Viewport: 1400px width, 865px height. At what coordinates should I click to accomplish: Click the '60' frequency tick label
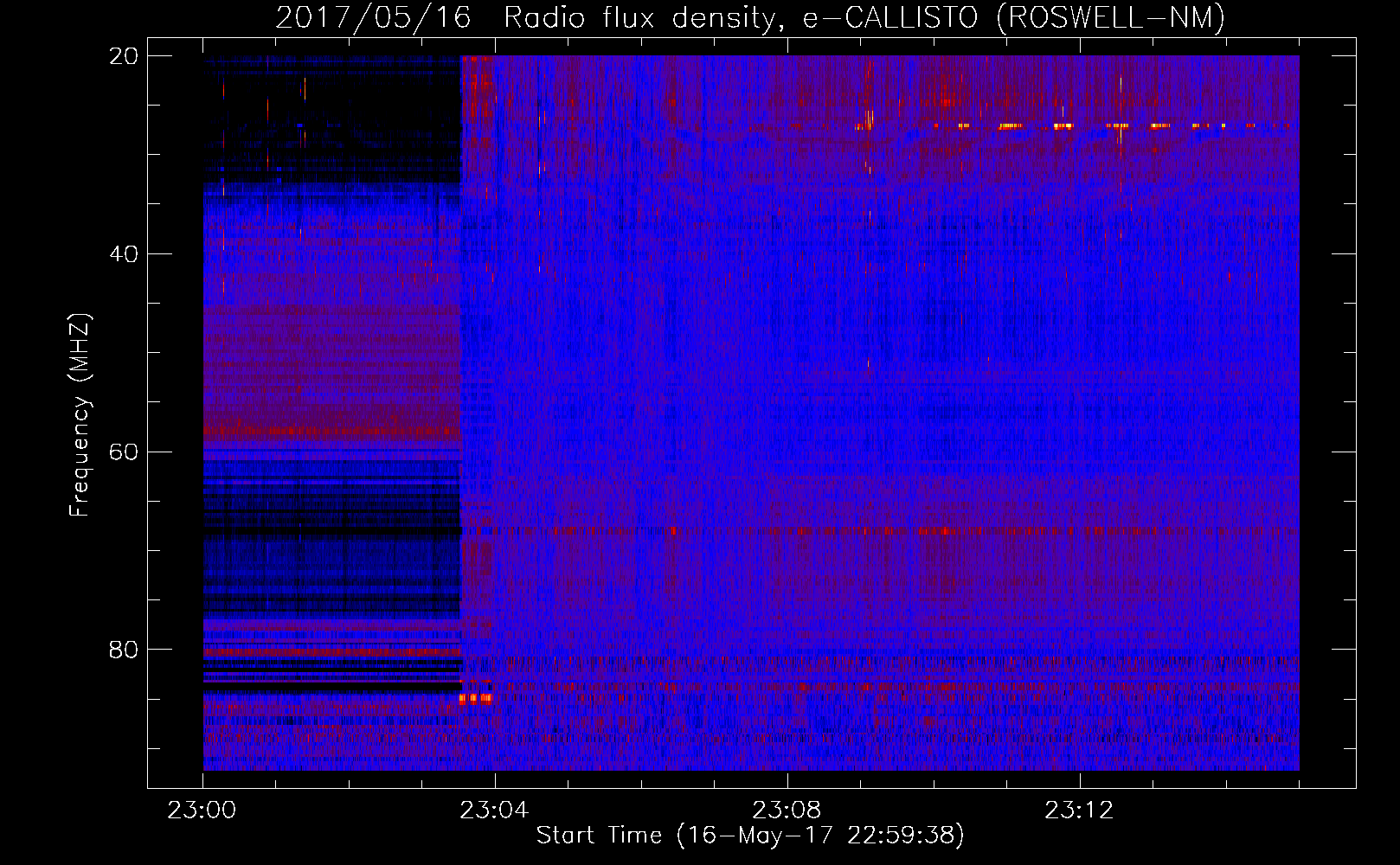tap(124, 452)
